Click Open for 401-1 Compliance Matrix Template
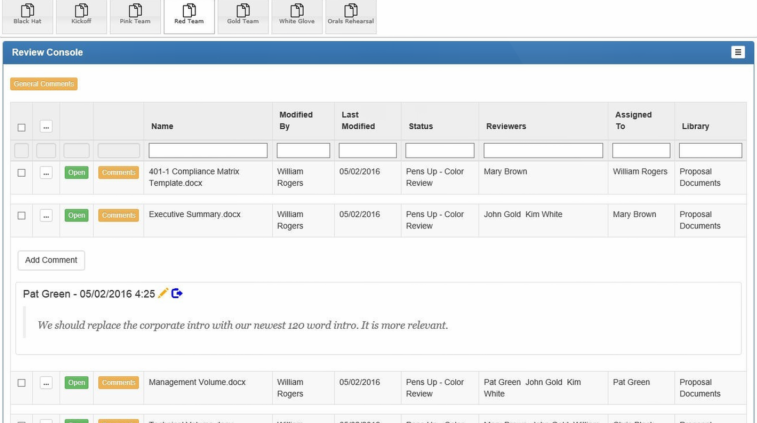 76,172
